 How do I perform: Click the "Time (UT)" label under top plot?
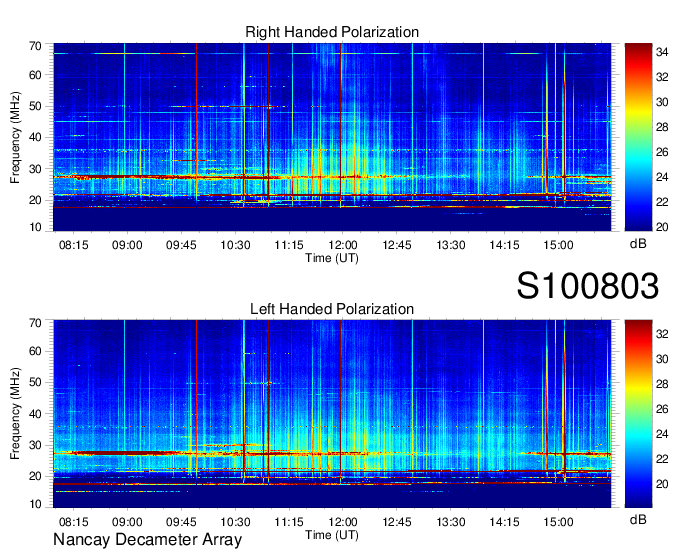(332, 258)
